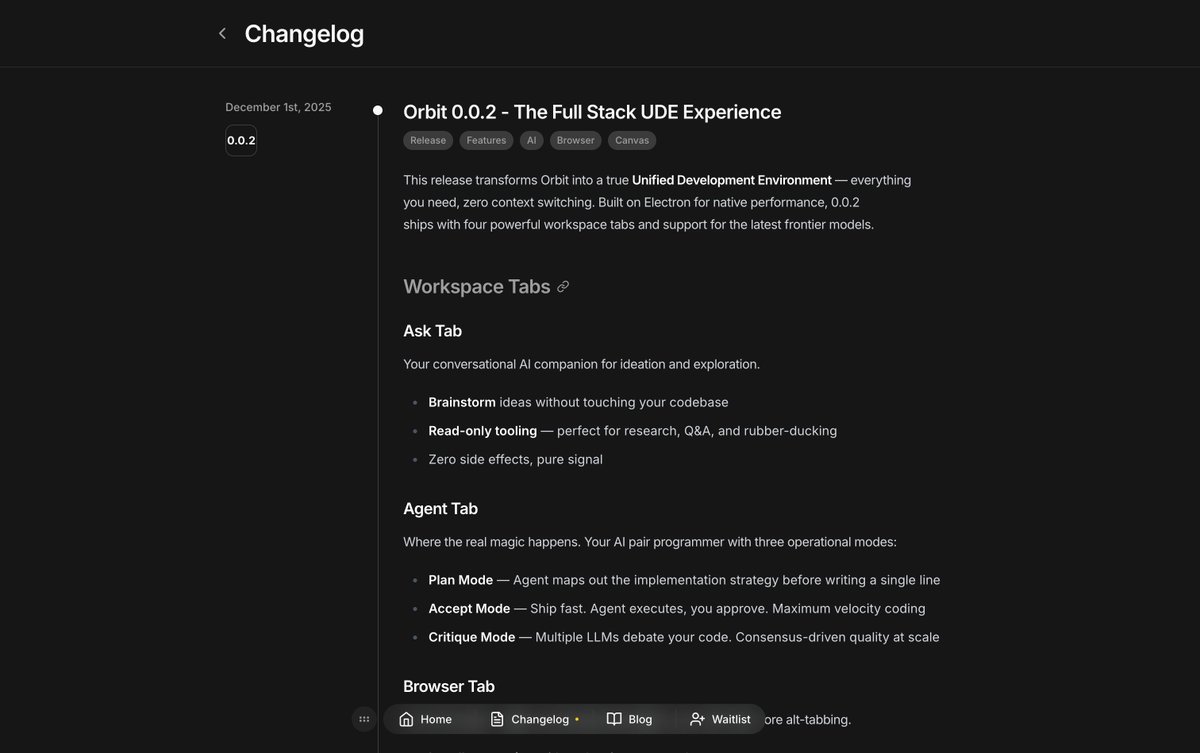Image resolution: width=1200 pixels, height=753 pixels.
Task: Click the Workspace Tabs heading
Action: [x=477, y=287]
